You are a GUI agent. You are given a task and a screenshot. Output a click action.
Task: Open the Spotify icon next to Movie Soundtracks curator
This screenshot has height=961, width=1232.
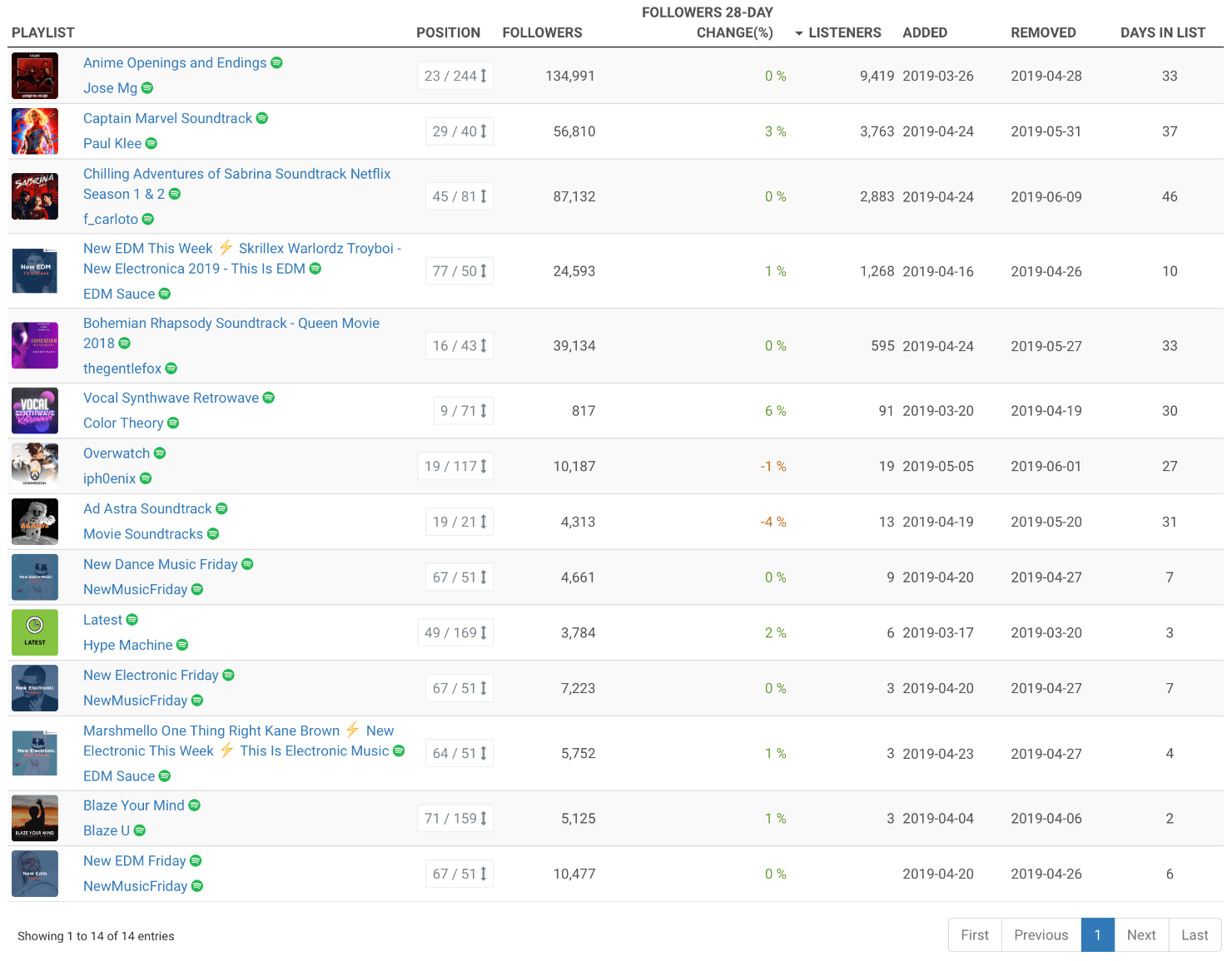click(x=214, y=534)
